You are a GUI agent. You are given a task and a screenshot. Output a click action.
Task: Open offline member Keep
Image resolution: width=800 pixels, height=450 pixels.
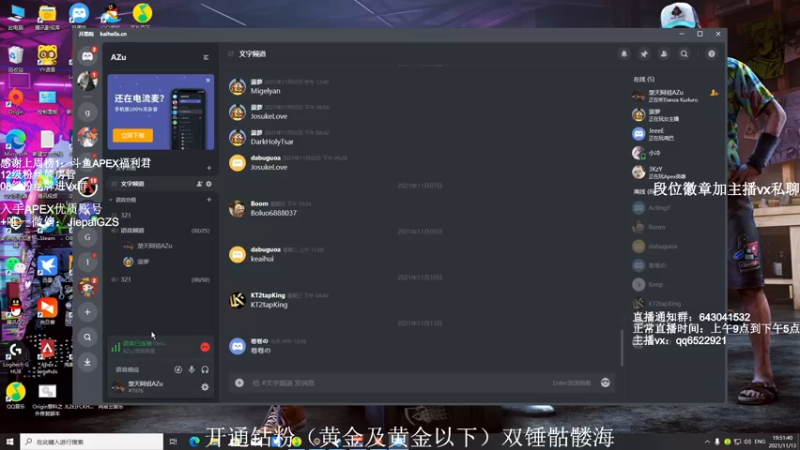(x=674, y=284)
